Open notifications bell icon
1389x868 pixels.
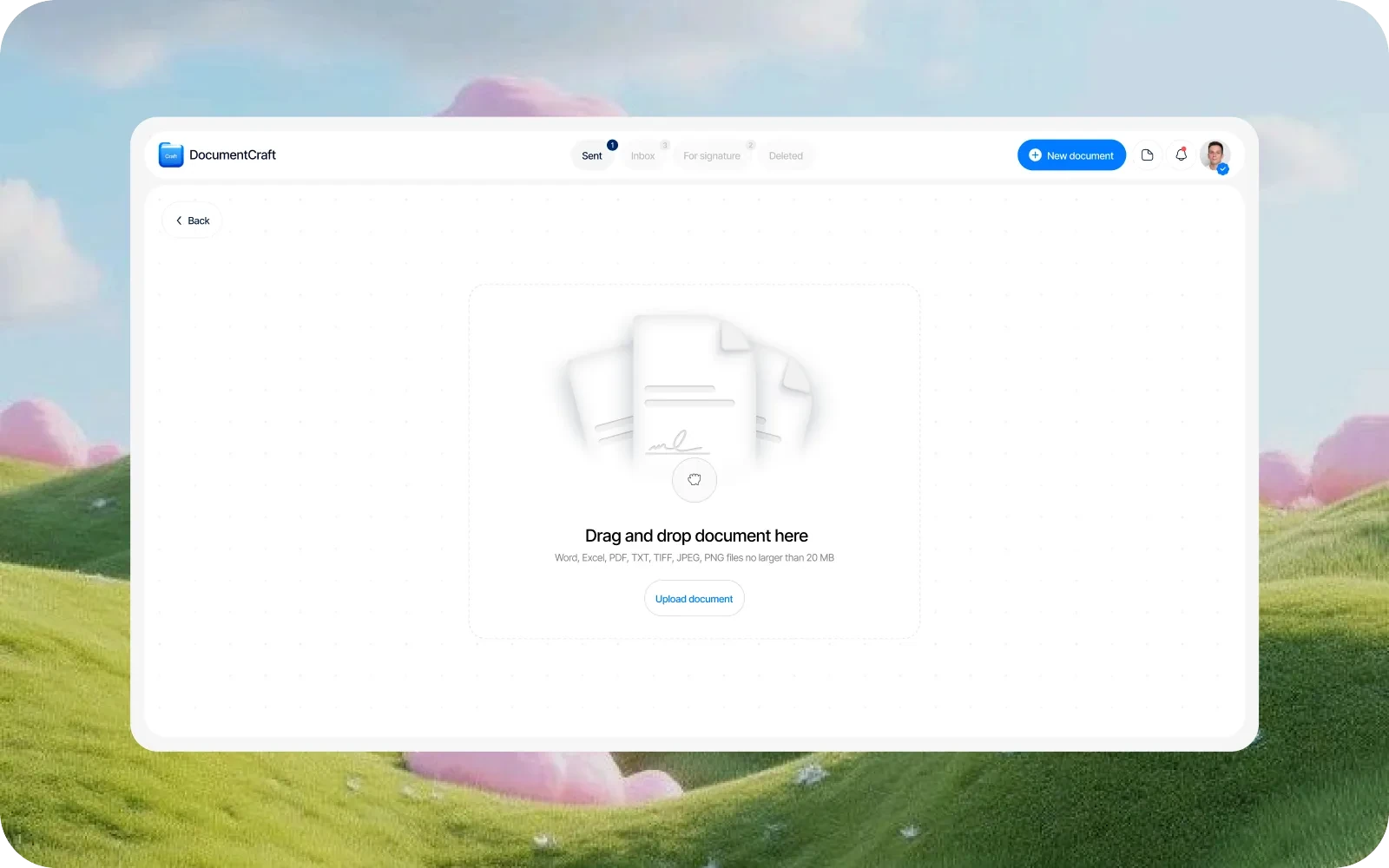(1181, 155)
